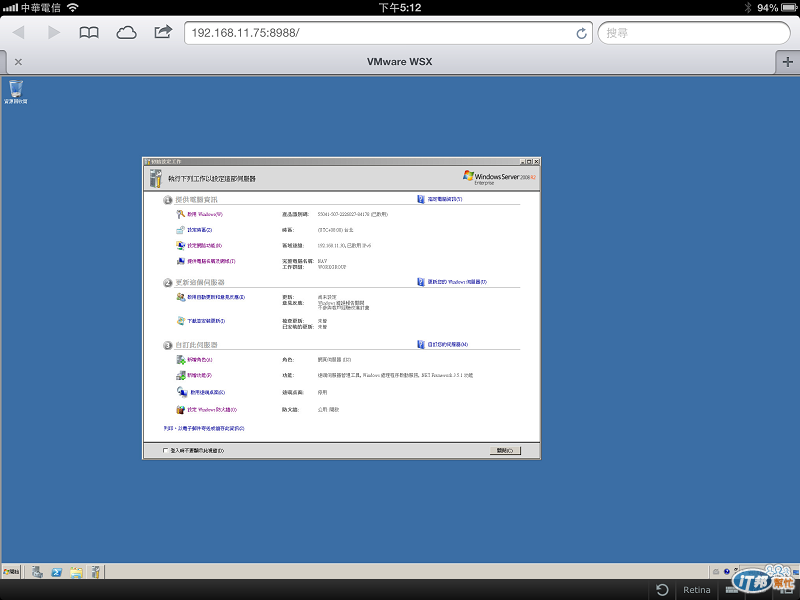Screen dimensions: 800x600
Task: Click the WORKGROUP workgroup value
Action: click(x=332, y=267)
